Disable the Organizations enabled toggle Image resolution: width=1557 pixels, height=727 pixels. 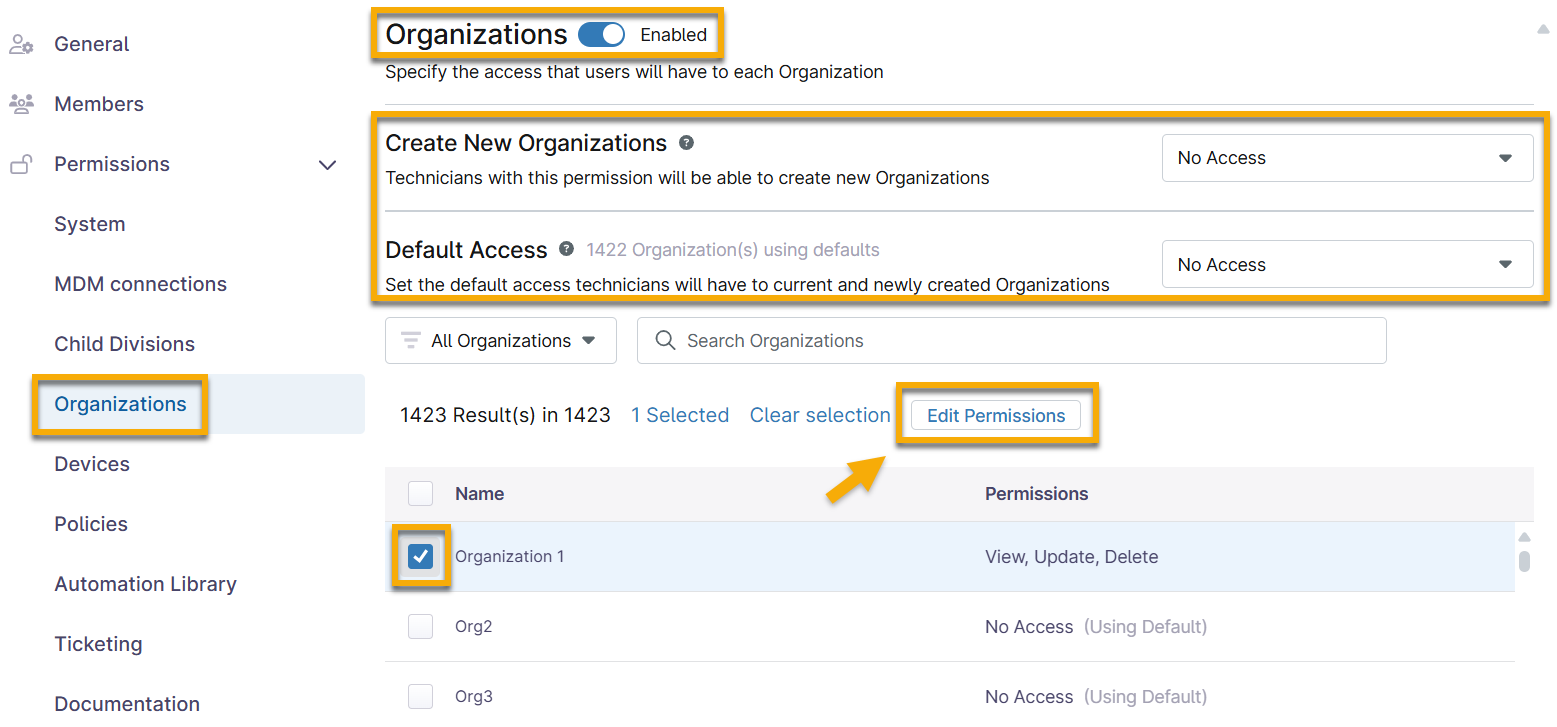coord(601,35)
